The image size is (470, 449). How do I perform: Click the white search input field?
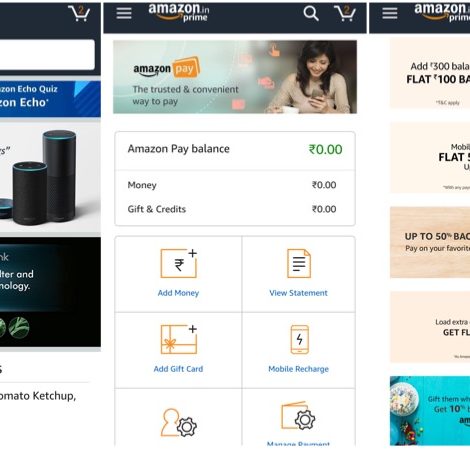[x=47, y=55]
